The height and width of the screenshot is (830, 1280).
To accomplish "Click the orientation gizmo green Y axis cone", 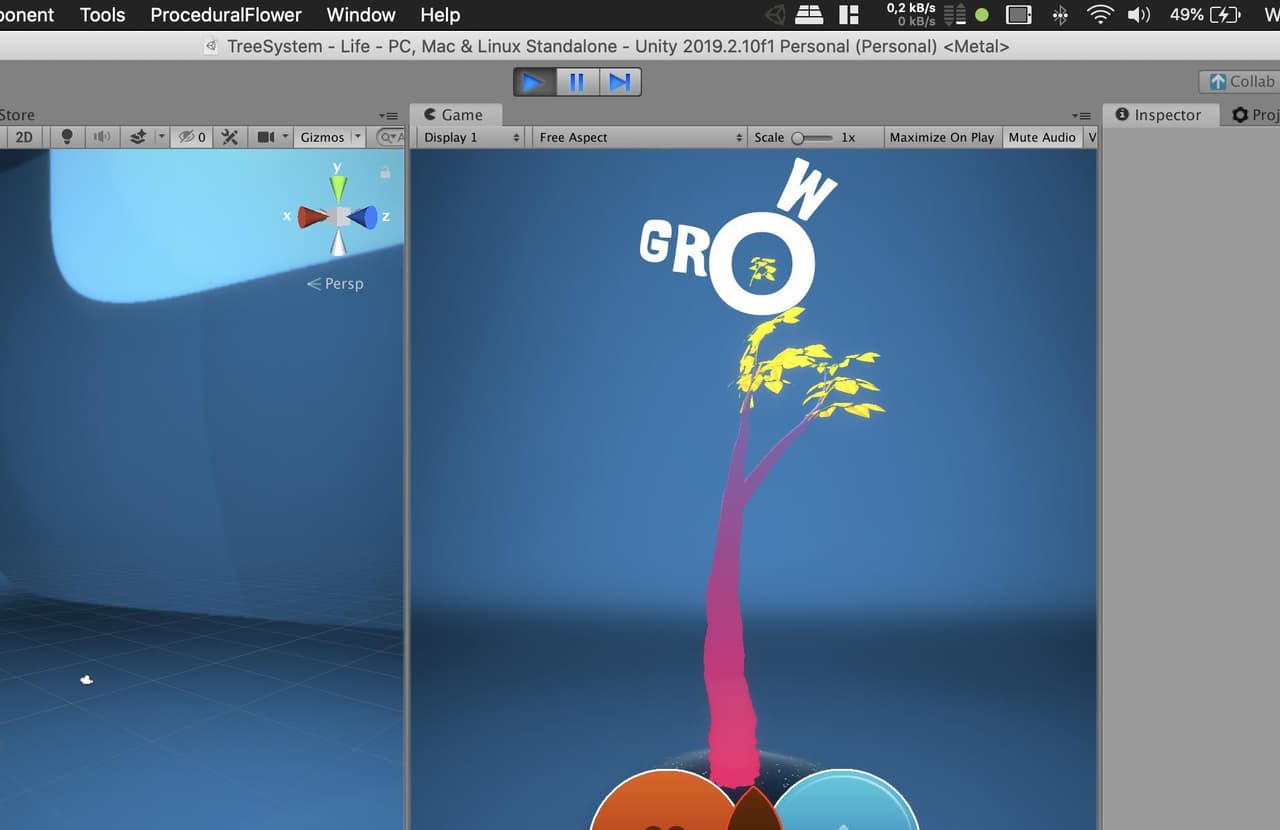I will 339,188.
